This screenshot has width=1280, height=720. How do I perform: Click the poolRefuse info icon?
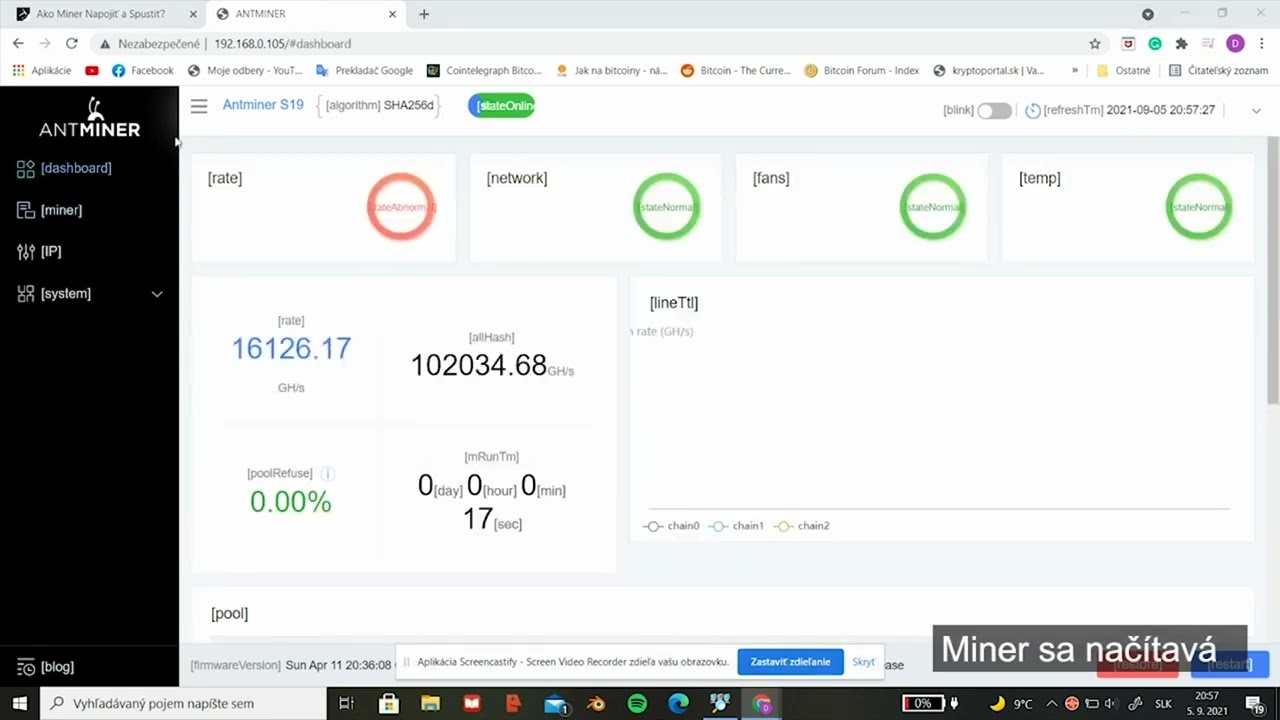(x=327, y=474)
